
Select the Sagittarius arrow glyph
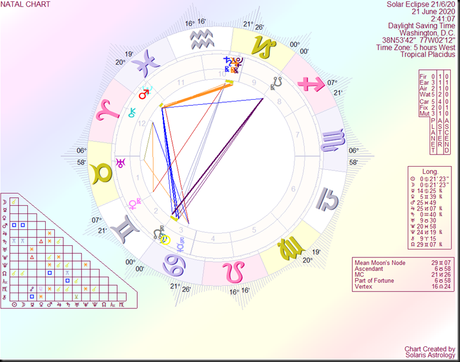point(311,84)
